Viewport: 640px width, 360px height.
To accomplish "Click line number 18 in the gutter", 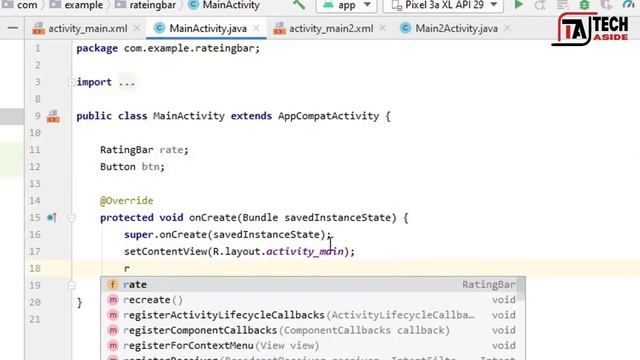I will tap(35, 269).
